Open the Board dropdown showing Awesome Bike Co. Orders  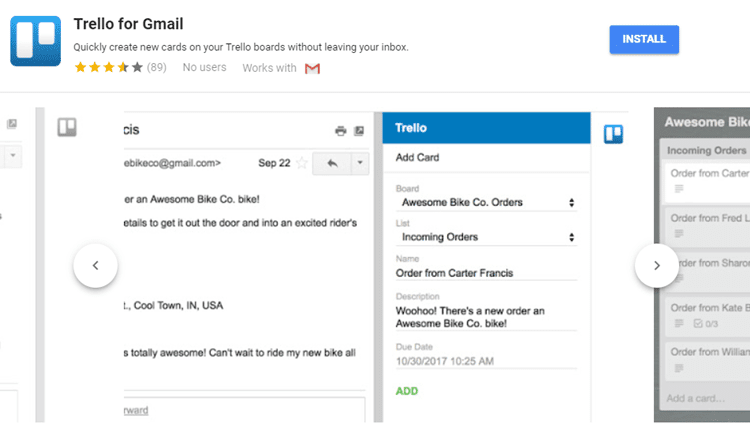click(x=486, y=202)
